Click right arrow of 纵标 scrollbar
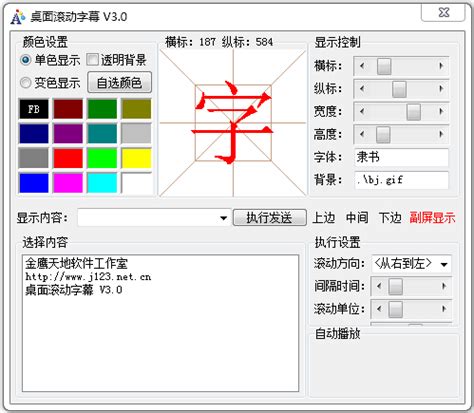Screen dimensions: 474x413 pyautogui.click(x=441, y=89)
